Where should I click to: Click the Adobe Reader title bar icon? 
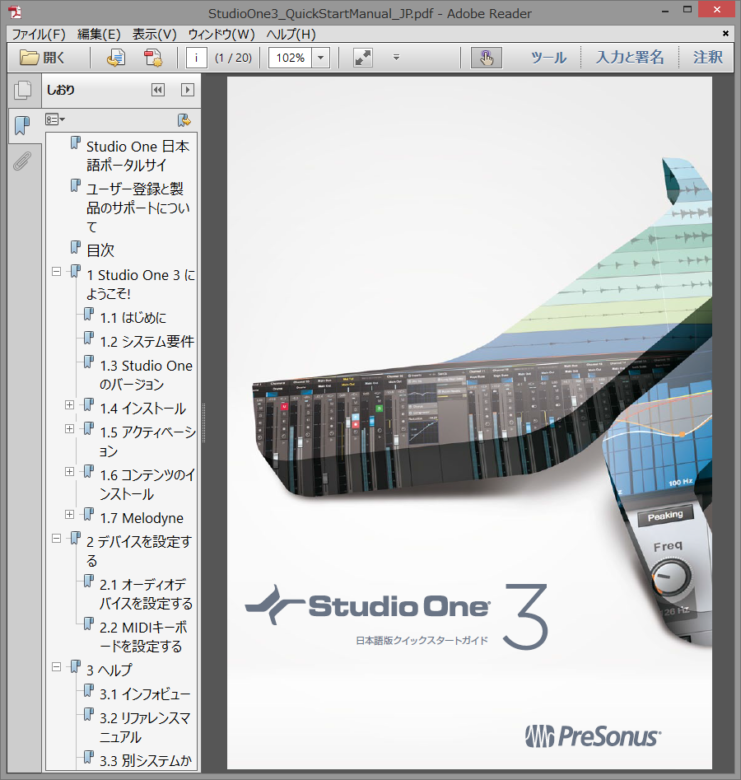(x=15, y=11)
